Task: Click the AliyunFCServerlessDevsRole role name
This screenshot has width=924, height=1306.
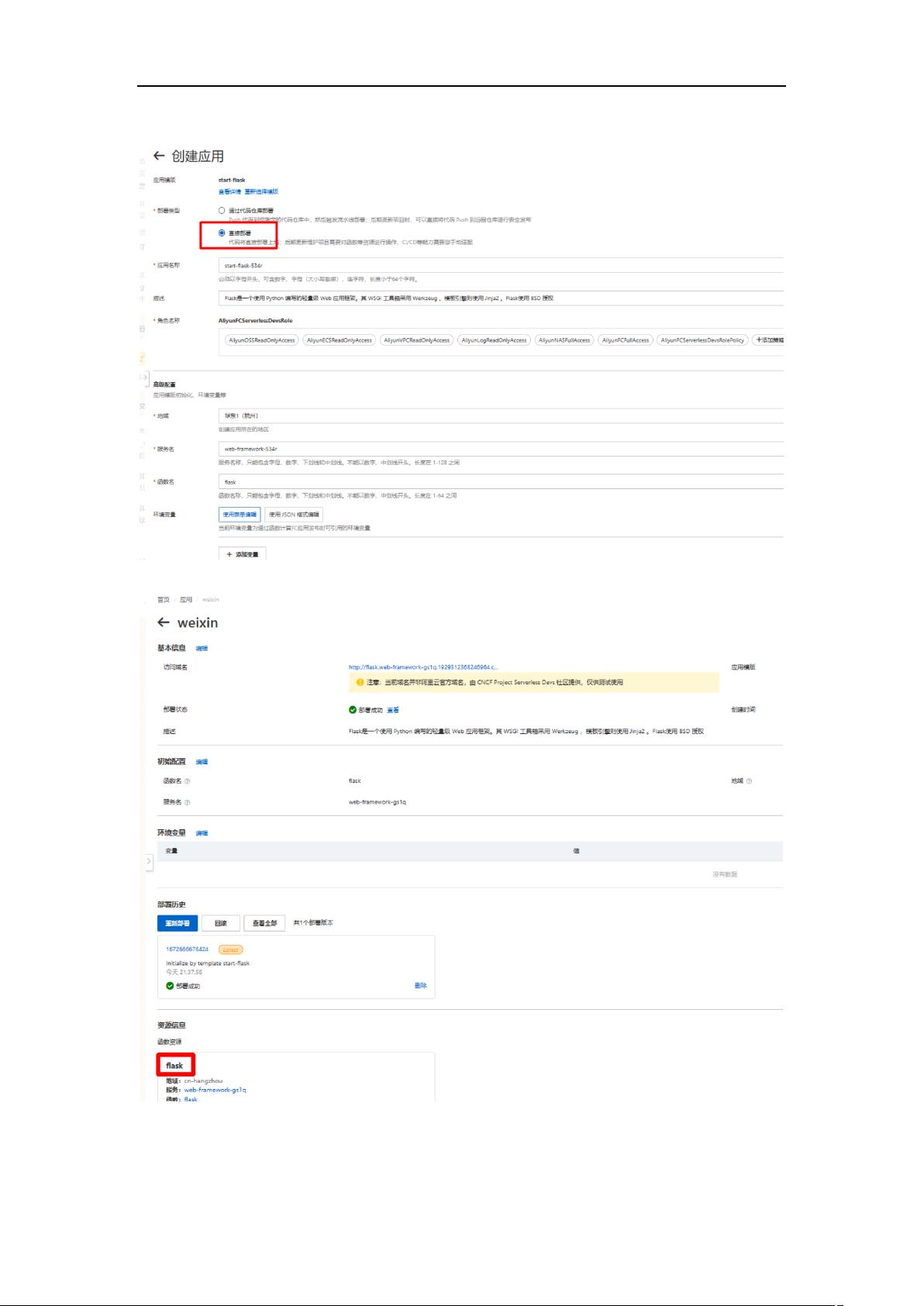Action: tap(255, 320)
